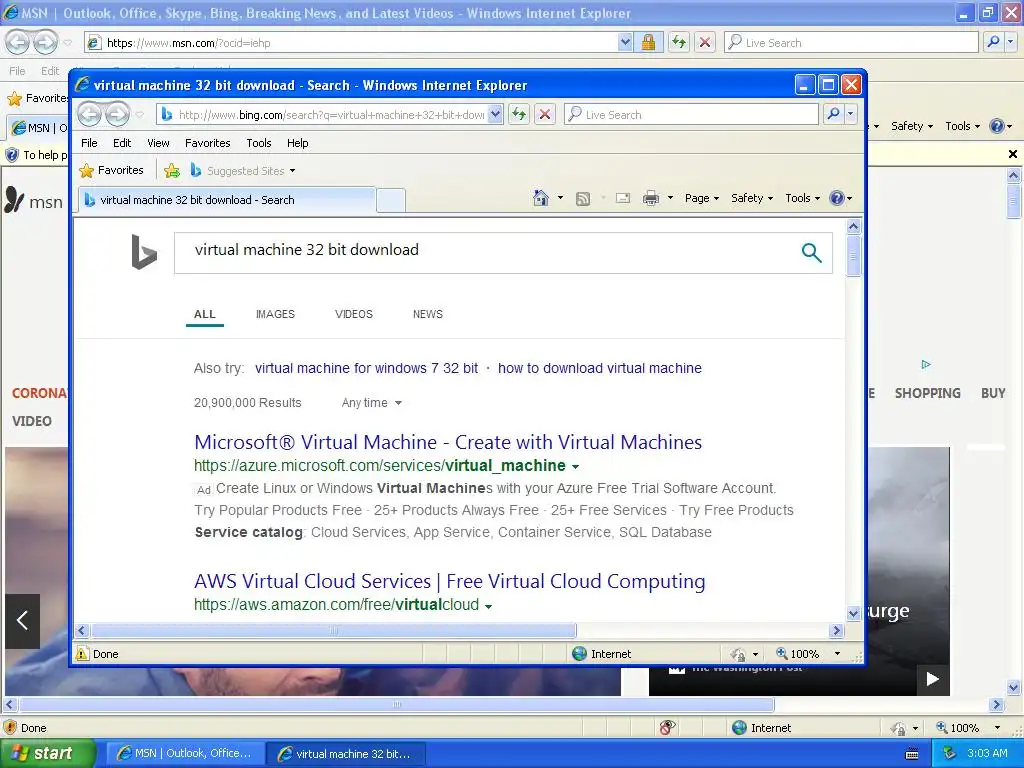Switch to VIDEOS search tab

(x=353, y=314)
